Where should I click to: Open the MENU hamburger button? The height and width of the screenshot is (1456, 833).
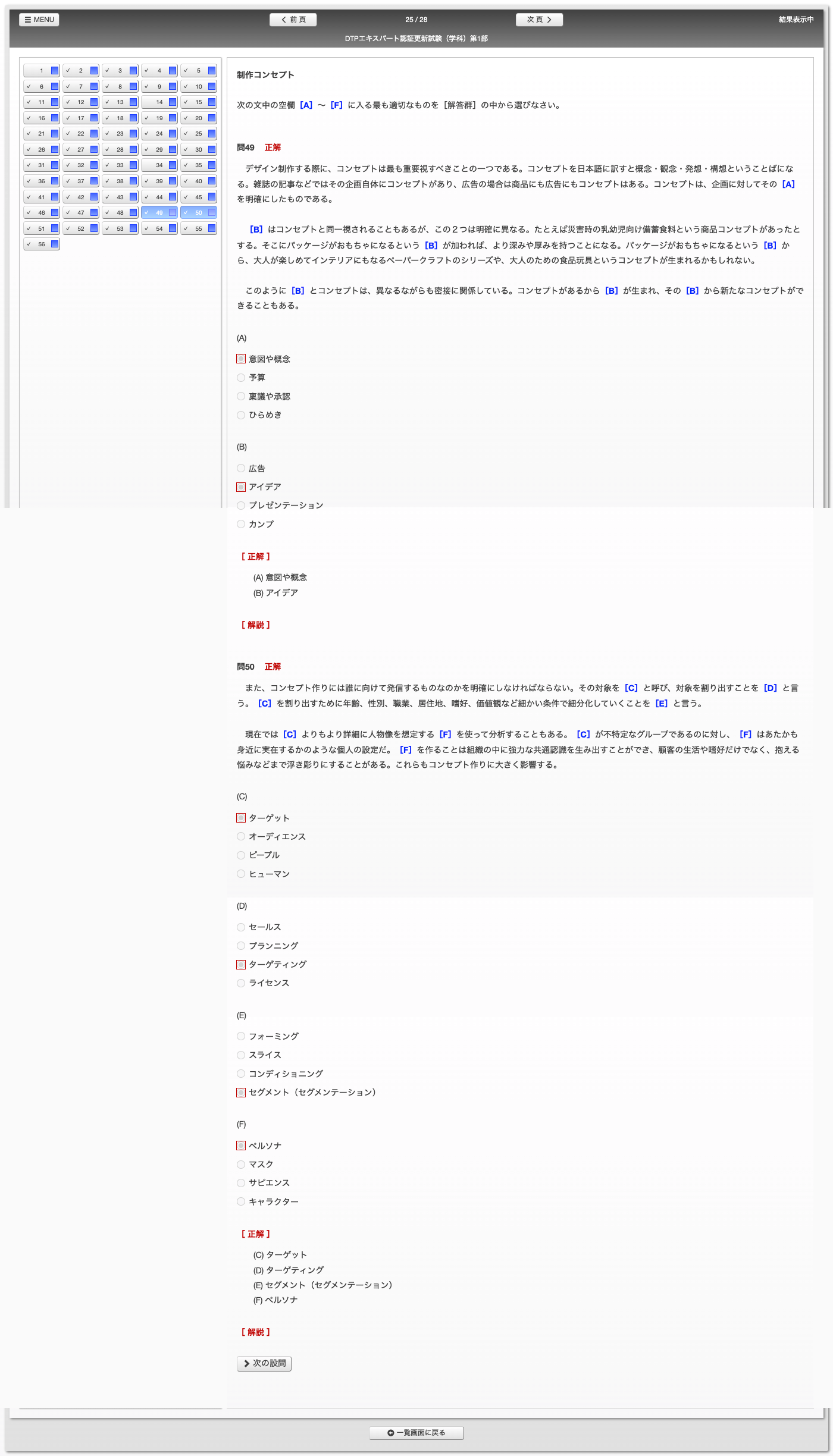(x=39, y=20)
